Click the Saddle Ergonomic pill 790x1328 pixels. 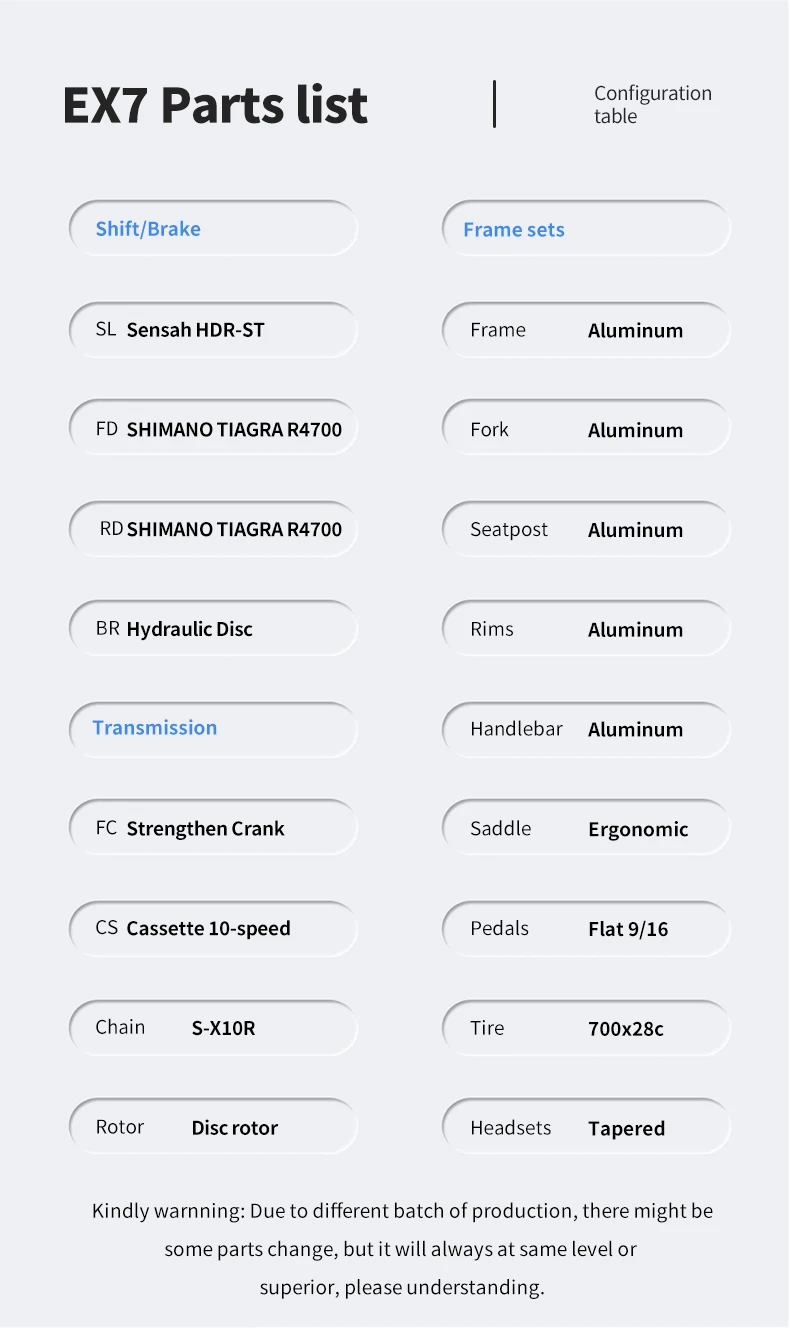pos(586,827)
